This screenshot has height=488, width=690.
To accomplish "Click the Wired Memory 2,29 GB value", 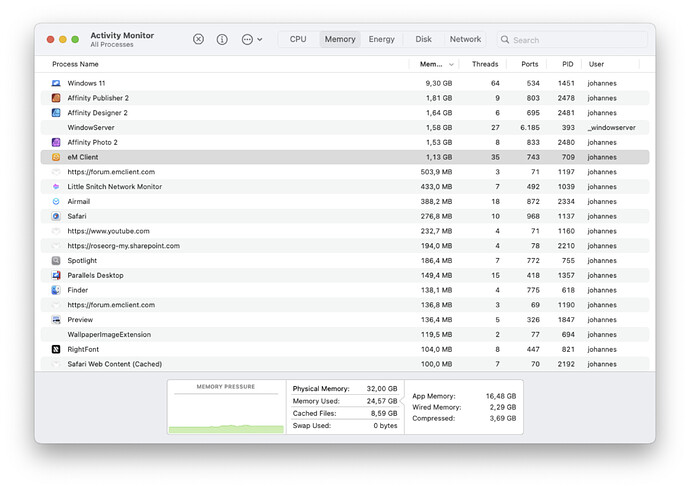I will point(503,407).
